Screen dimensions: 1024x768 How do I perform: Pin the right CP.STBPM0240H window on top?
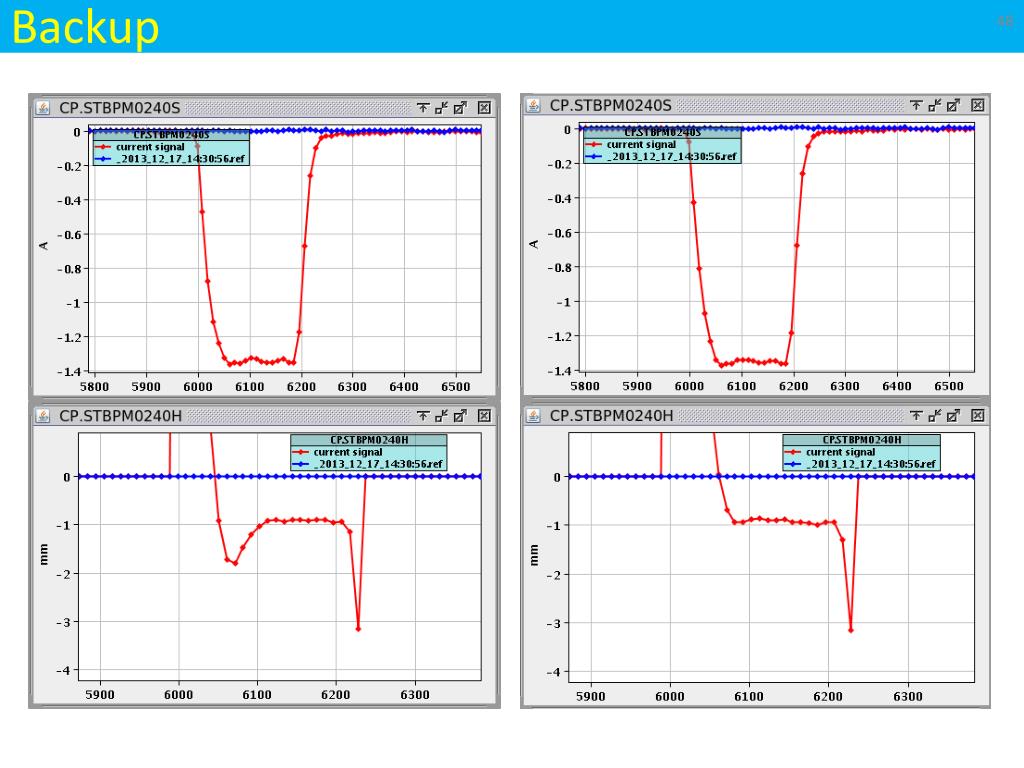(916, 416)
